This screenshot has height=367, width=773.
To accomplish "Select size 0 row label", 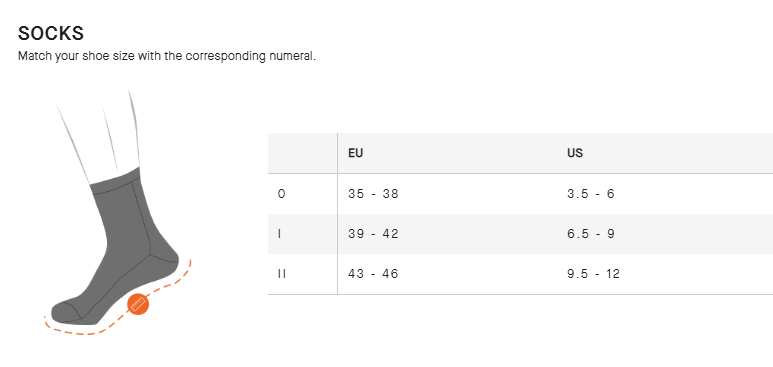I will click(x=281, y=194).
